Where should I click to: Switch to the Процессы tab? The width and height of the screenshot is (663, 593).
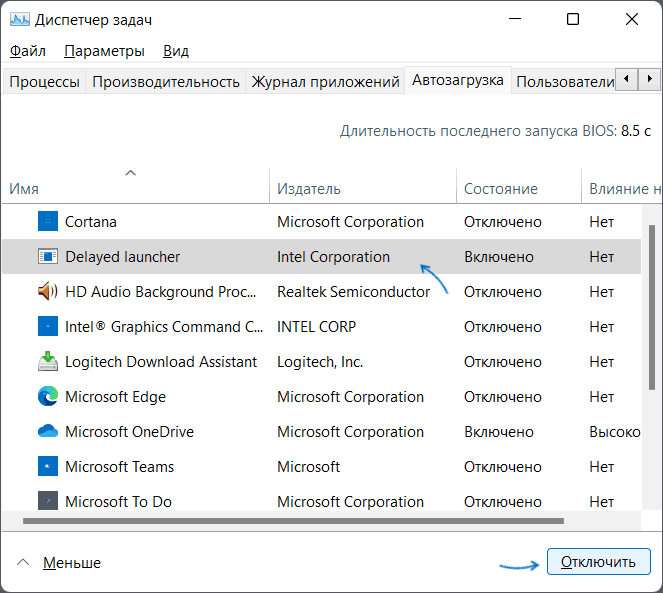coord(44,82)
